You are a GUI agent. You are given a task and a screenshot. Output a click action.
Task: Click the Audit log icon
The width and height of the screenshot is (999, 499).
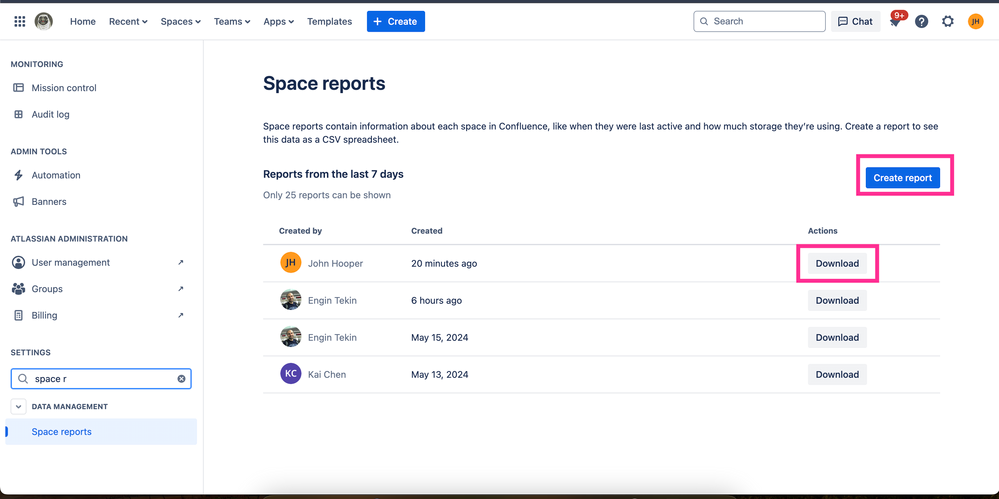18,115
